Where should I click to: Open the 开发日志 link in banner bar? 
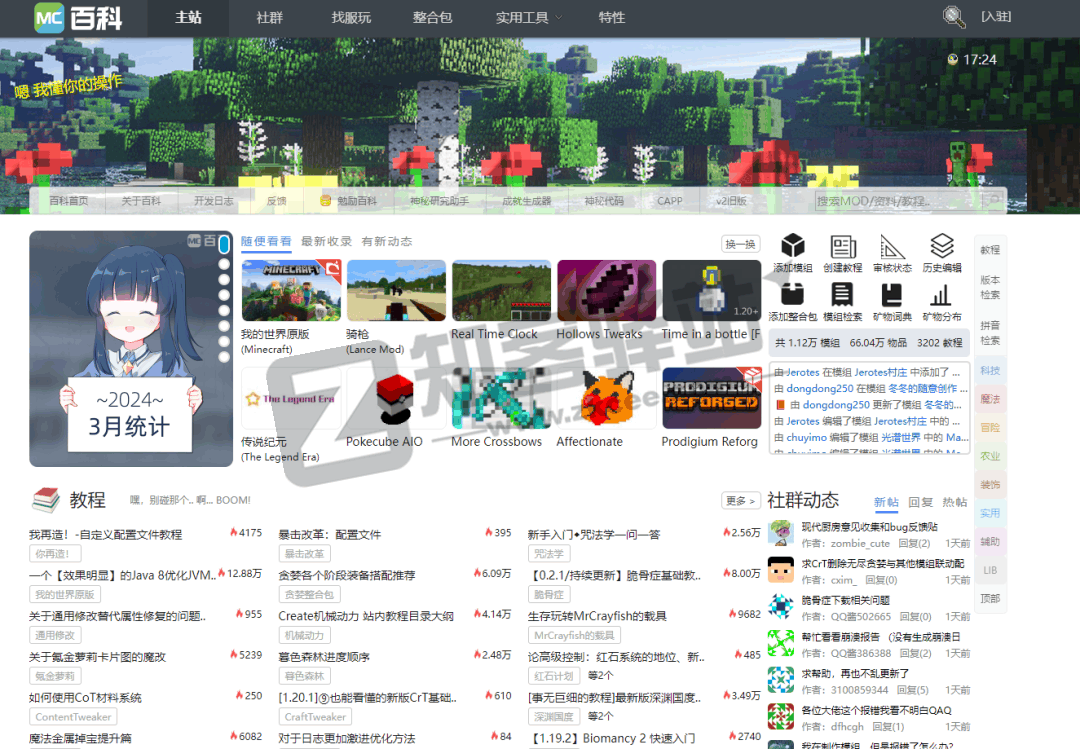[213, 201]
